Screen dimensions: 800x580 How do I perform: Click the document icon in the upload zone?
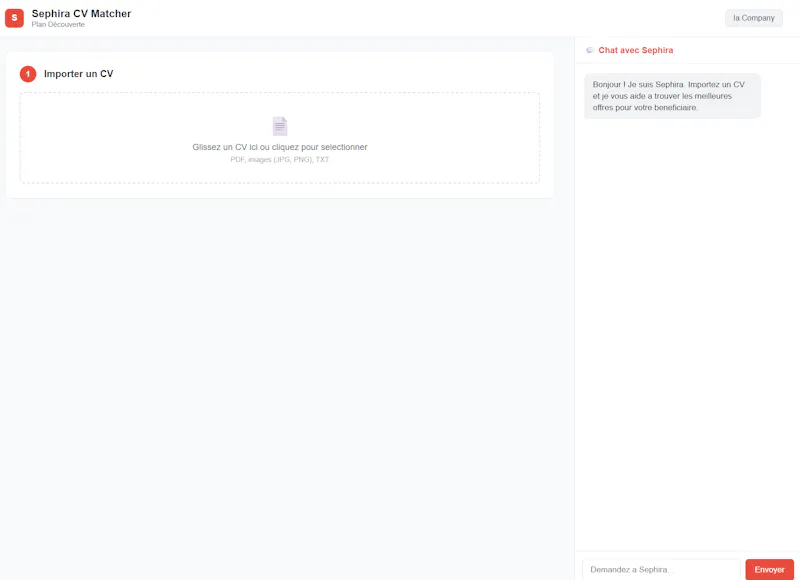(280, 126)
